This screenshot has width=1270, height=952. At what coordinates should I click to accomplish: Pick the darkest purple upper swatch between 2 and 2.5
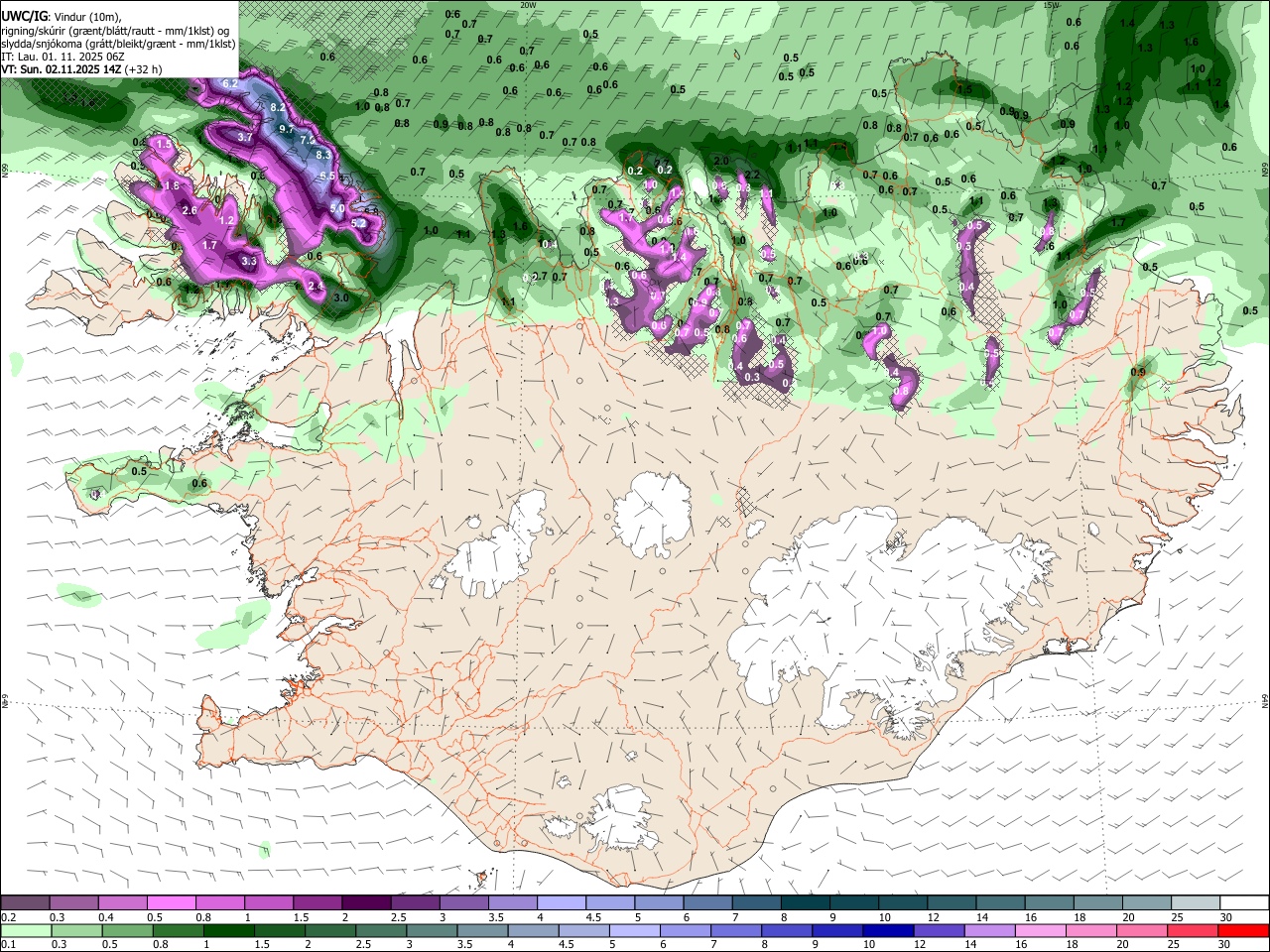click(366, 903)
